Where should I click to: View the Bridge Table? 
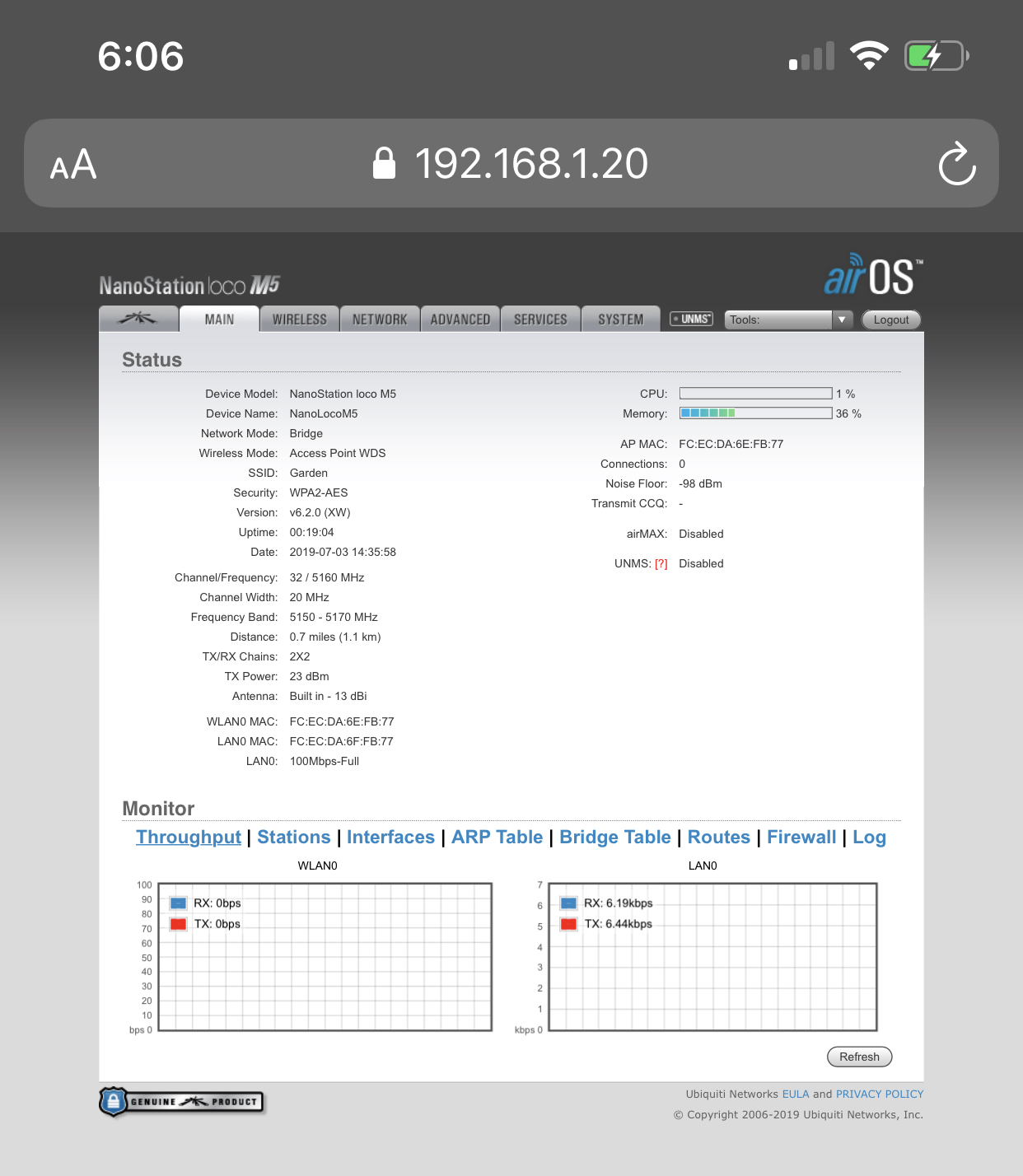[615, 838]
